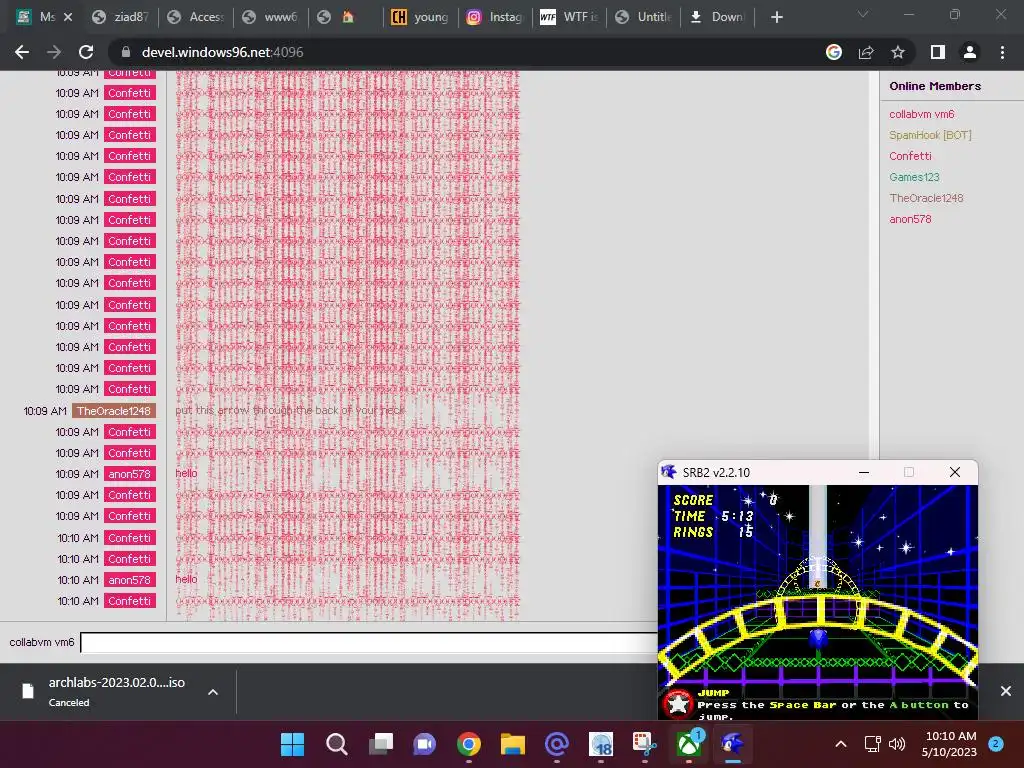1024x768 pixels.
Task: Switch to the Access tab
Action: click(x=197, y=17)
